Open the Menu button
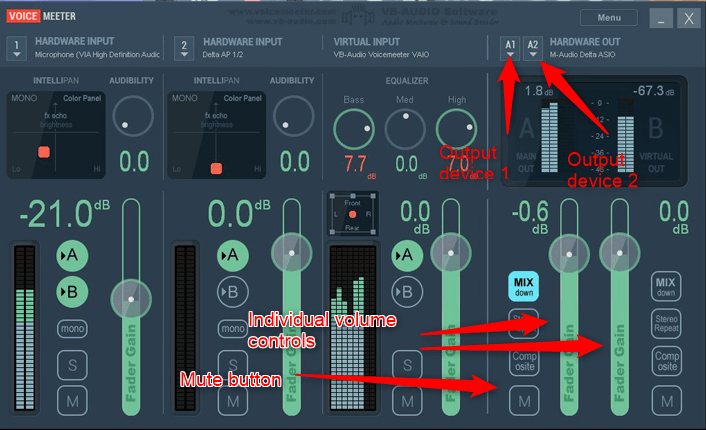Screen dimensions: 706x430 pos(609,18)
